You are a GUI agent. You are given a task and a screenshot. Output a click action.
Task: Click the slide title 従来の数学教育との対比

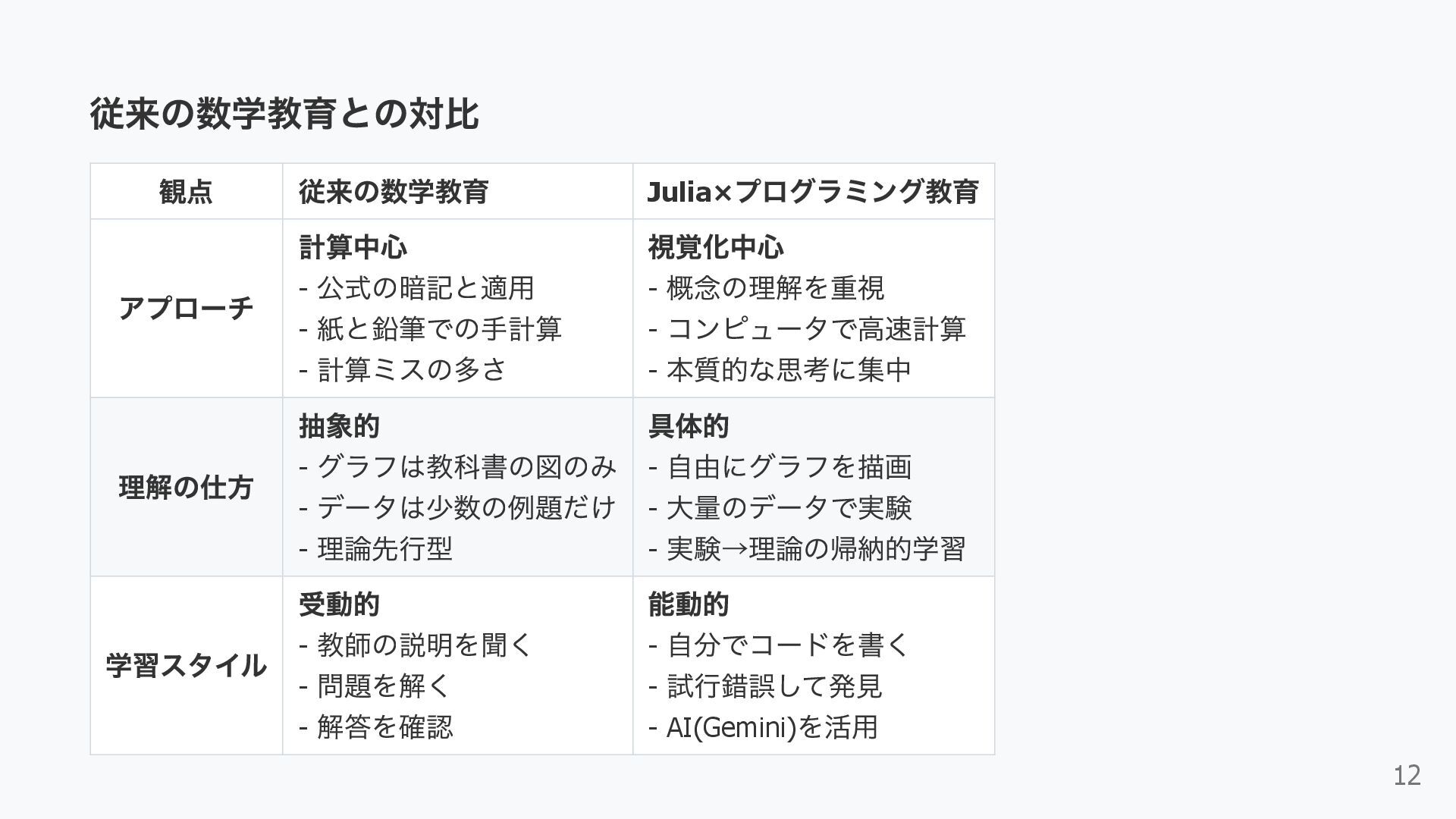point(284,114)
